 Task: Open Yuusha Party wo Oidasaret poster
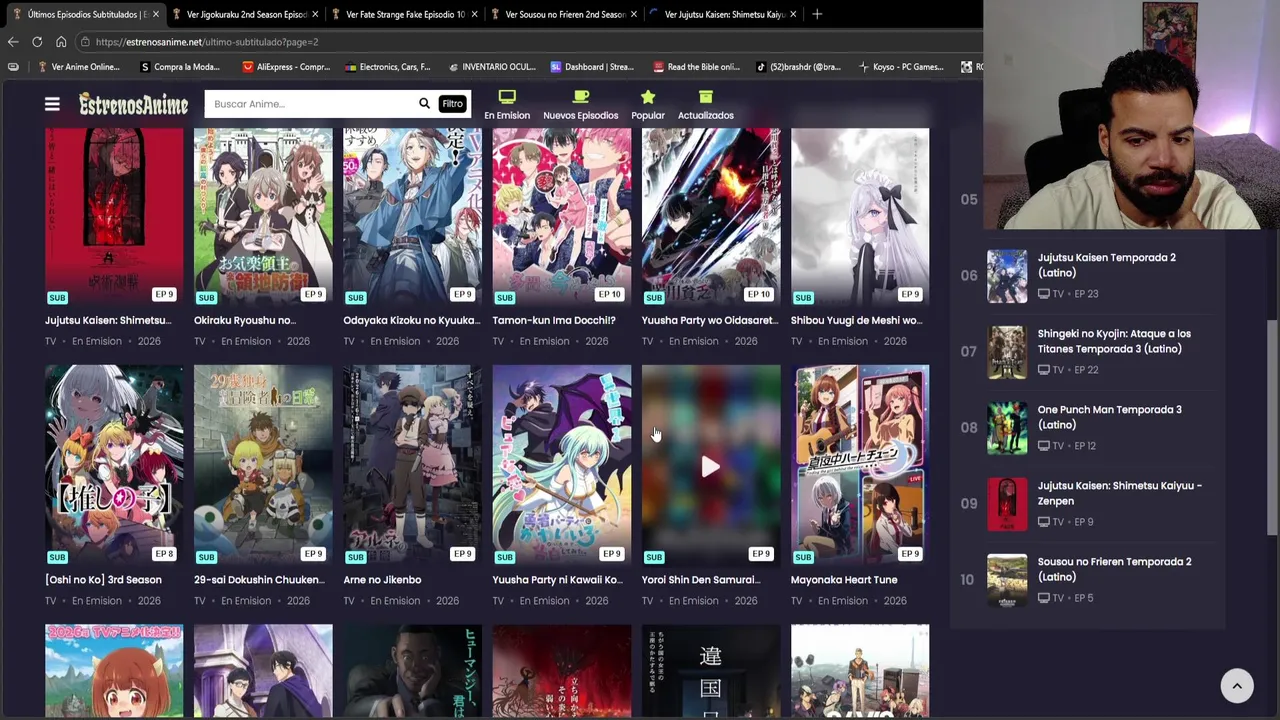pyautogui.click(x=711, y=217)
